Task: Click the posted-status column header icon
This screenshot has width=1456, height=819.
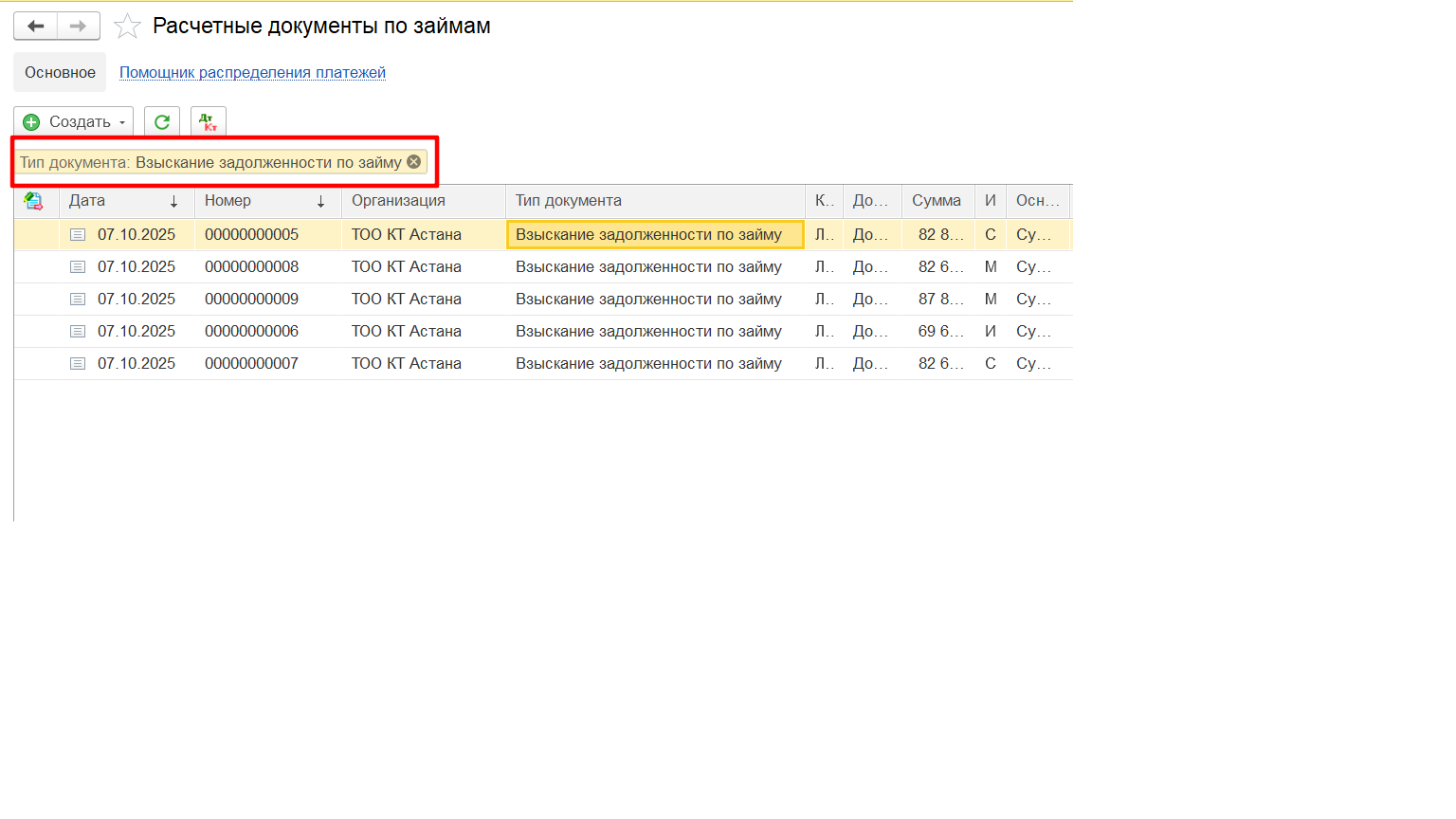Action: tap(33, 201)
